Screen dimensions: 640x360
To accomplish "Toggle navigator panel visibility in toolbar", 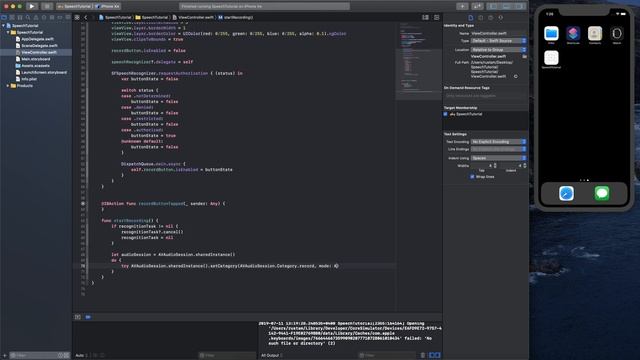I will (493, 7).
